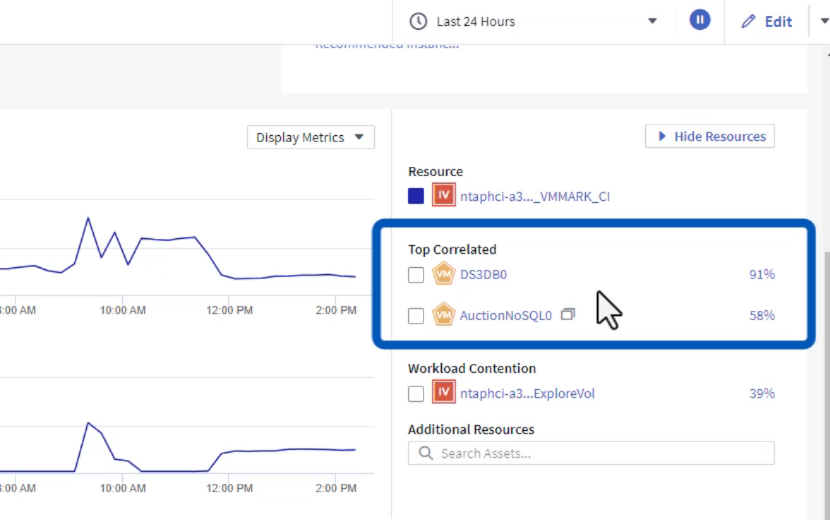Open the ntaphci VMMARK_CI resource link
This screenshot has height=520, width=830.
534,196
